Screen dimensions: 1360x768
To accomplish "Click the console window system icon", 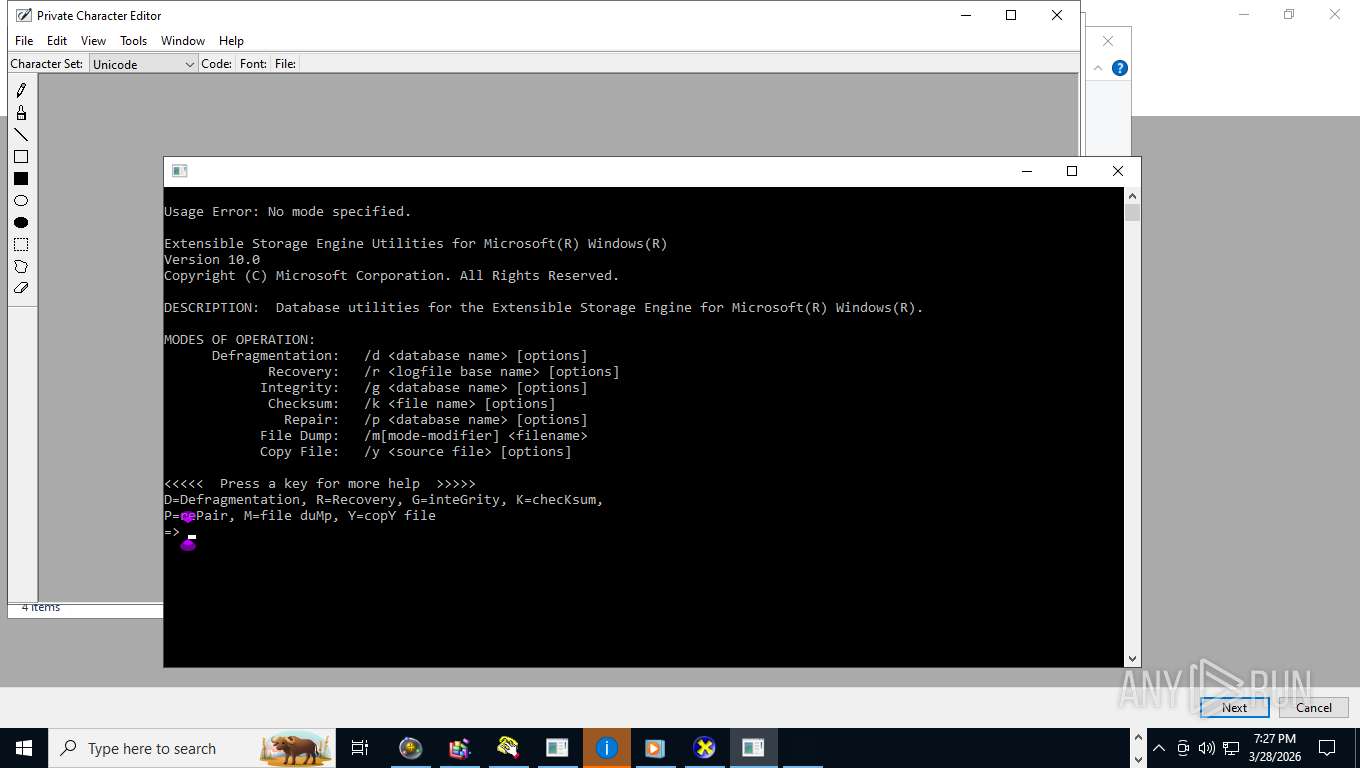I will 180,171.
